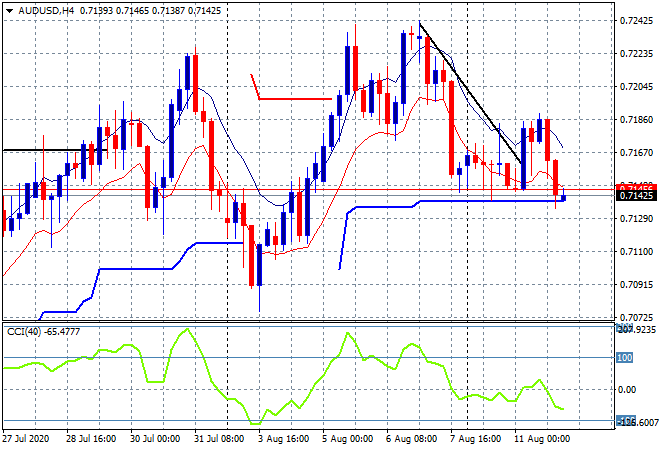
Task: Click the 0.70915 price axis value
Action: [636, 285]
